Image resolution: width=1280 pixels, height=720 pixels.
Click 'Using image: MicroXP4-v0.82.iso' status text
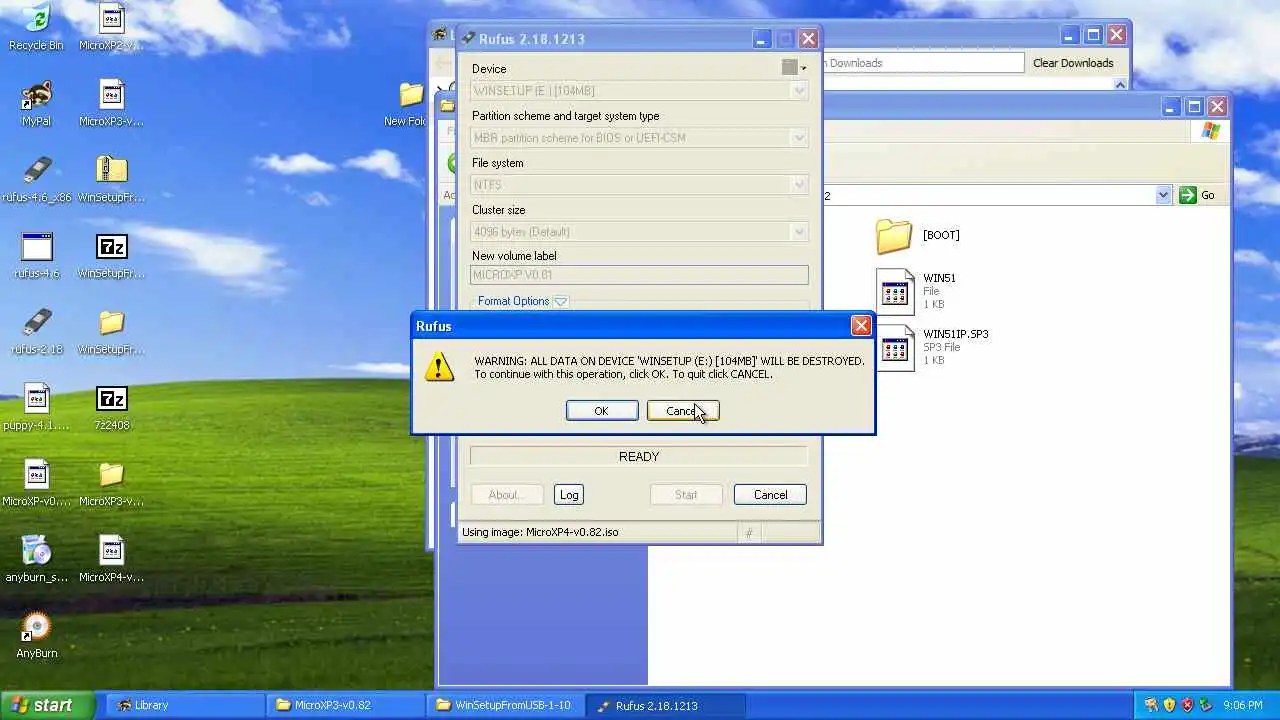point(540,532)
